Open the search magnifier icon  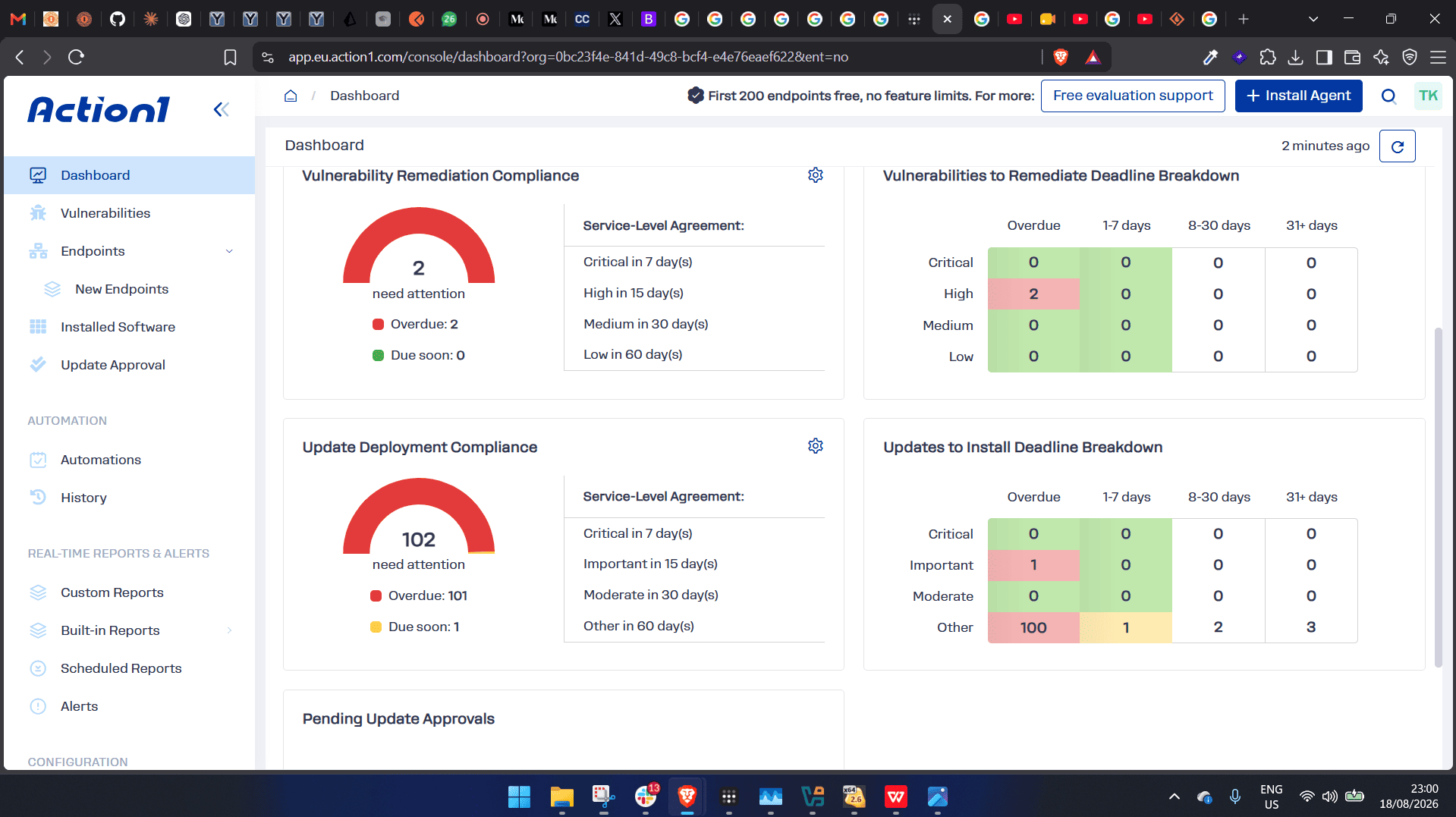click(1388, 96)
